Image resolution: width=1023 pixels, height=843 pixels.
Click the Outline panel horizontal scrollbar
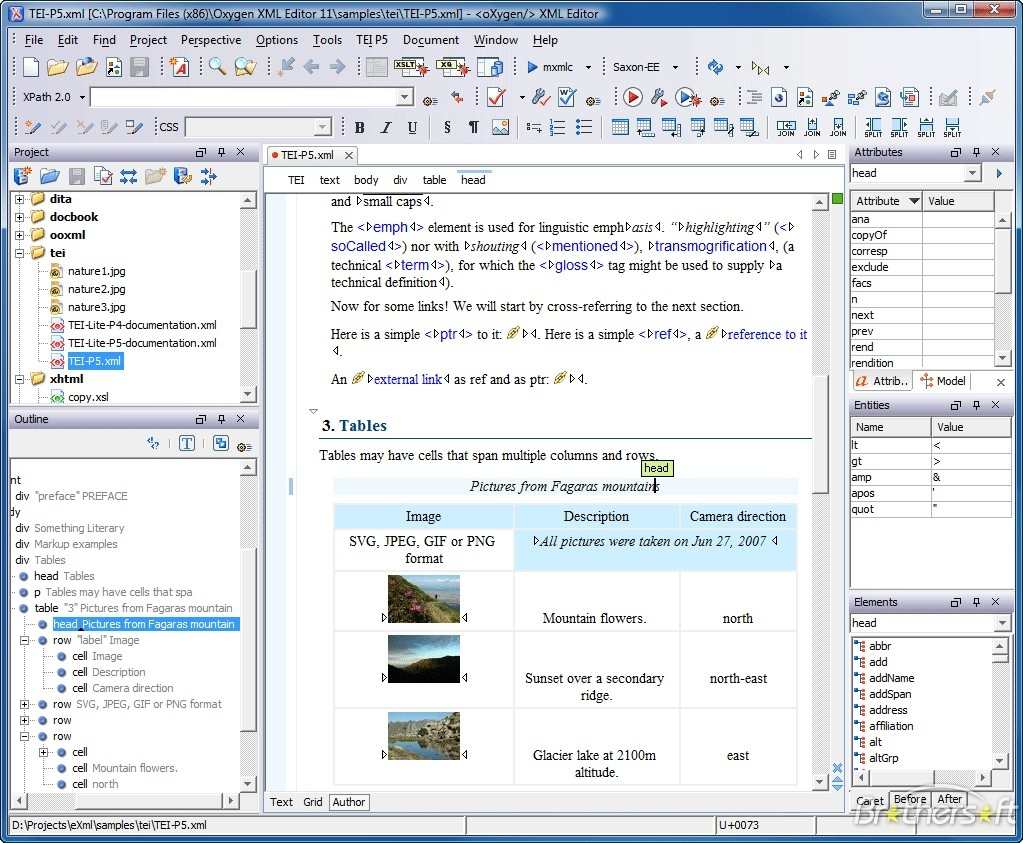click(124, 800)
